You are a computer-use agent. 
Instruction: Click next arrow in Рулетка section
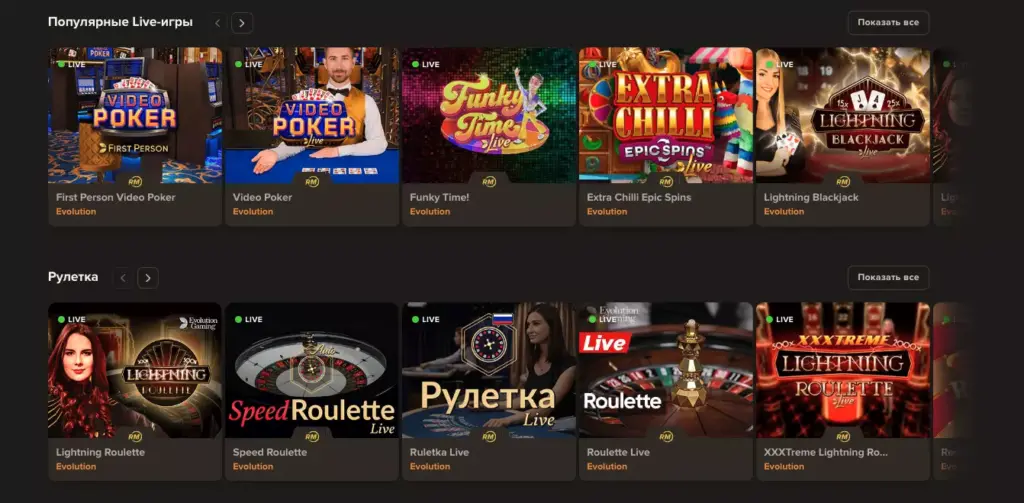pos(148,278)
